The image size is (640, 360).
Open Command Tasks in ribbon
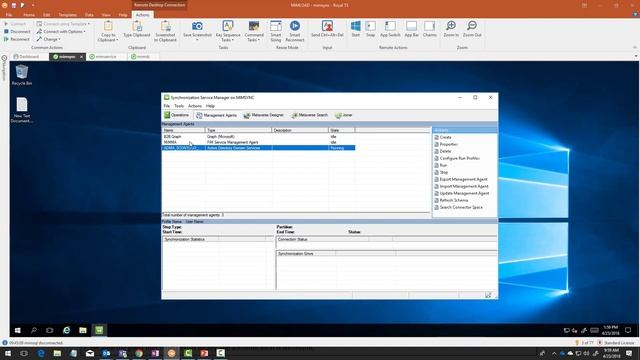[254, 31]
